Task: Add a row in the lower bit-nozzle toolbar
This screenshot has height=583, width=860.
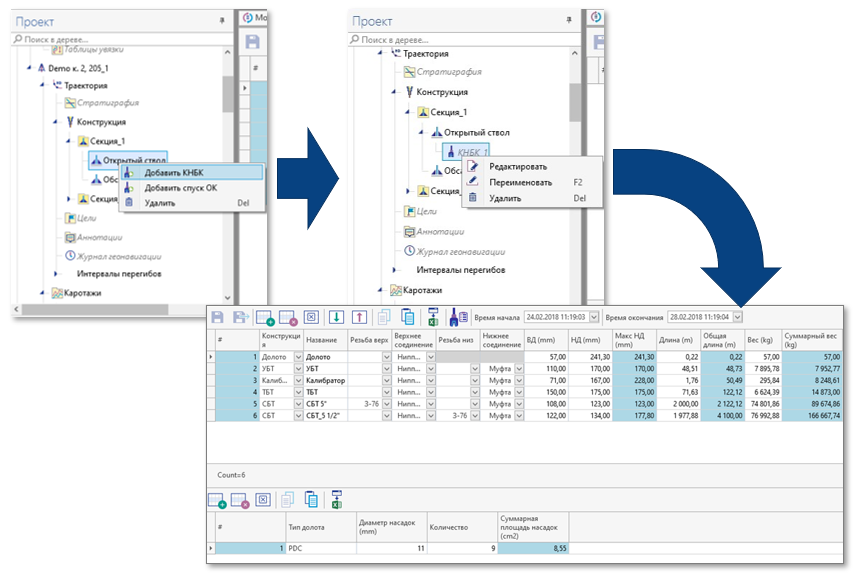Action: tap(217, 500)
